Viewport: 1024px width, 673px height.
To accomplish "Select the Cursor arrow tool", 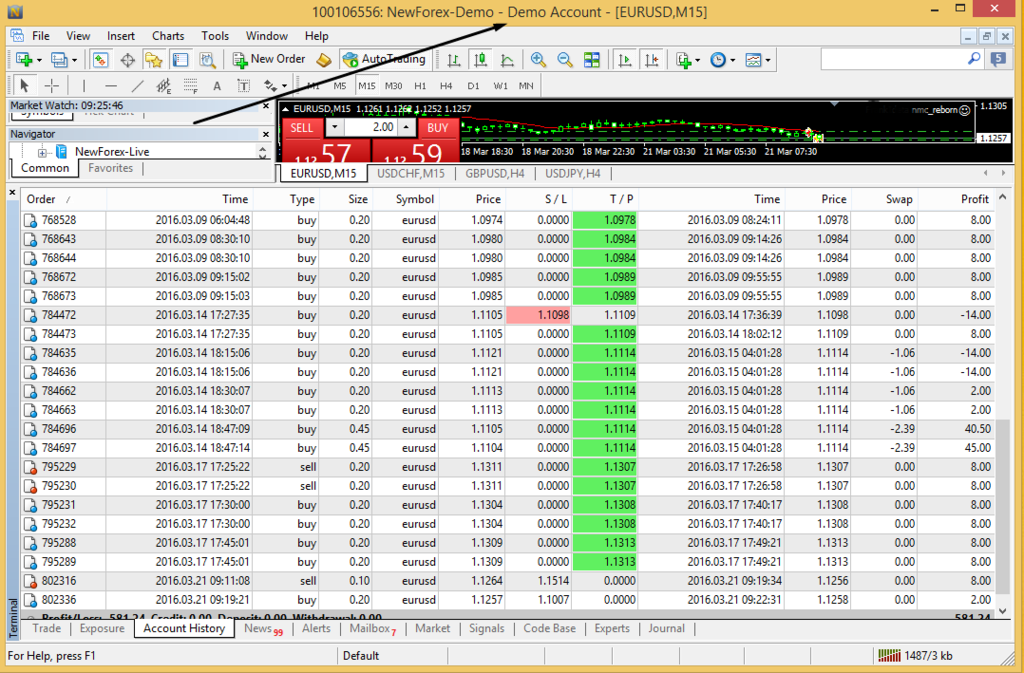I will click(x=24, y=86).
